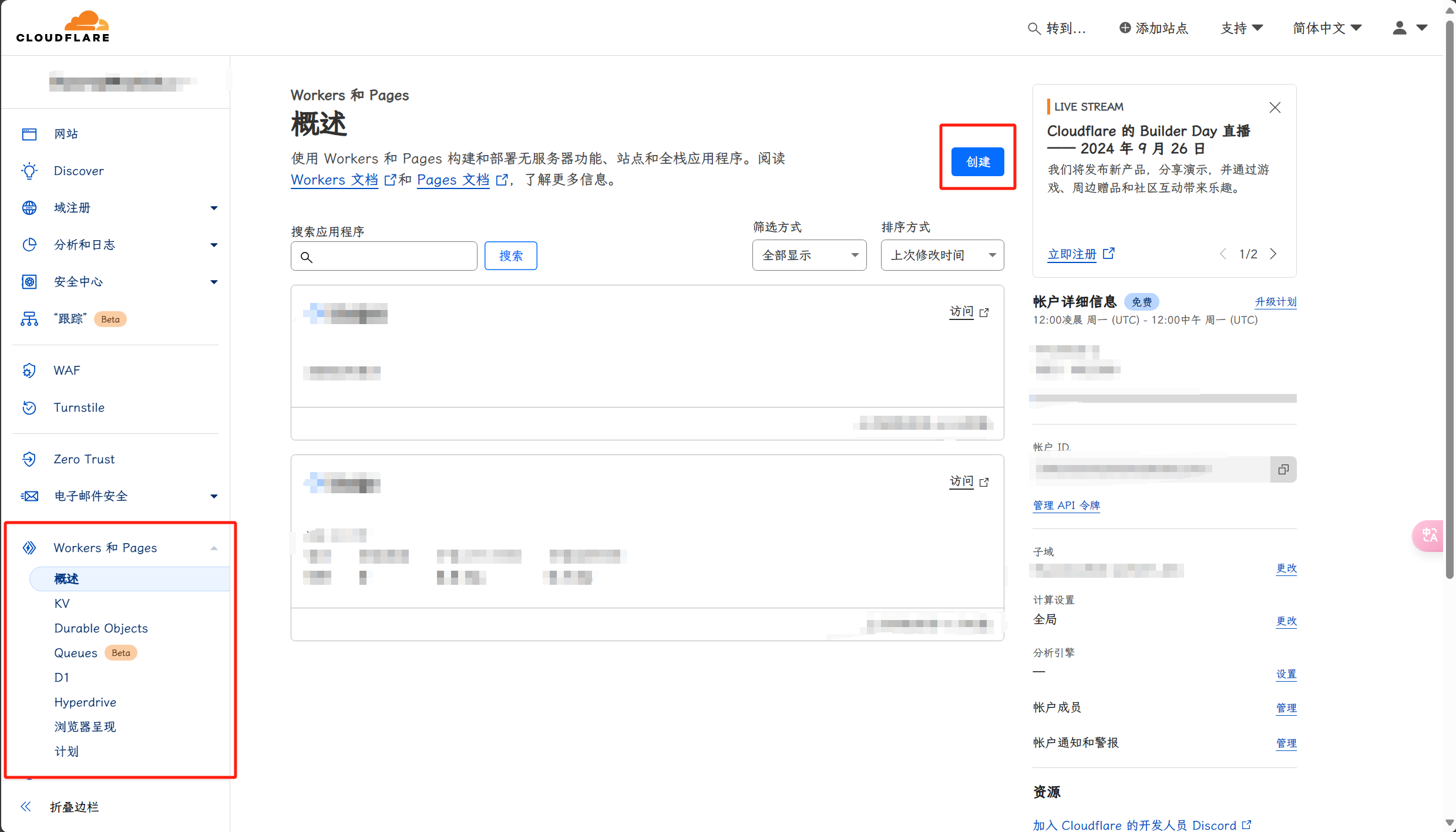The width and height of the screenshot is (1456, 832).
Task: Click 折叠边栏 label
Action: point(75,807)
